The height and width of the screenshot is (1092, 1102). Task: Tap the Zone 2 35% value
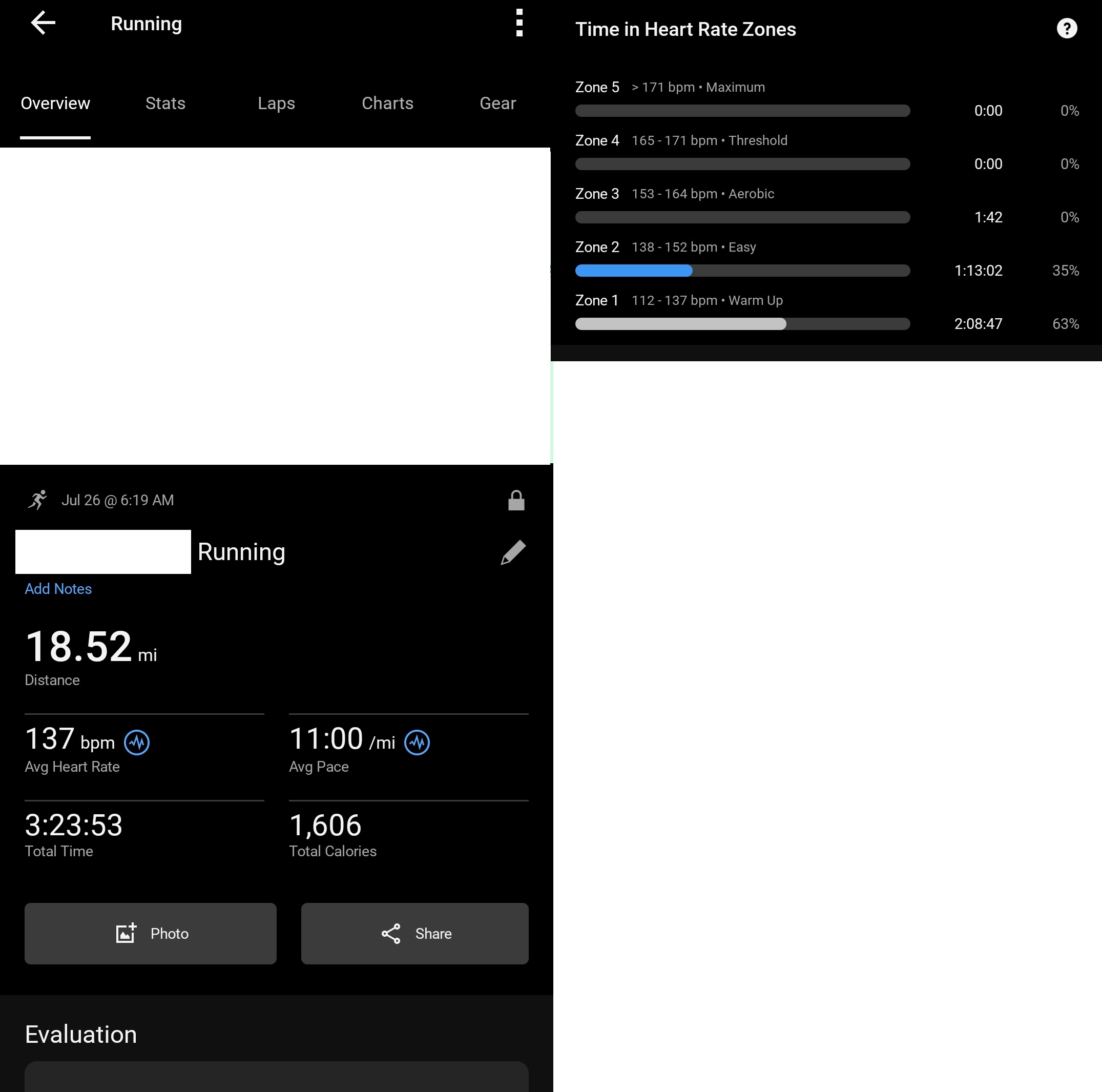pyautogui.click(x=1066, y=271)
